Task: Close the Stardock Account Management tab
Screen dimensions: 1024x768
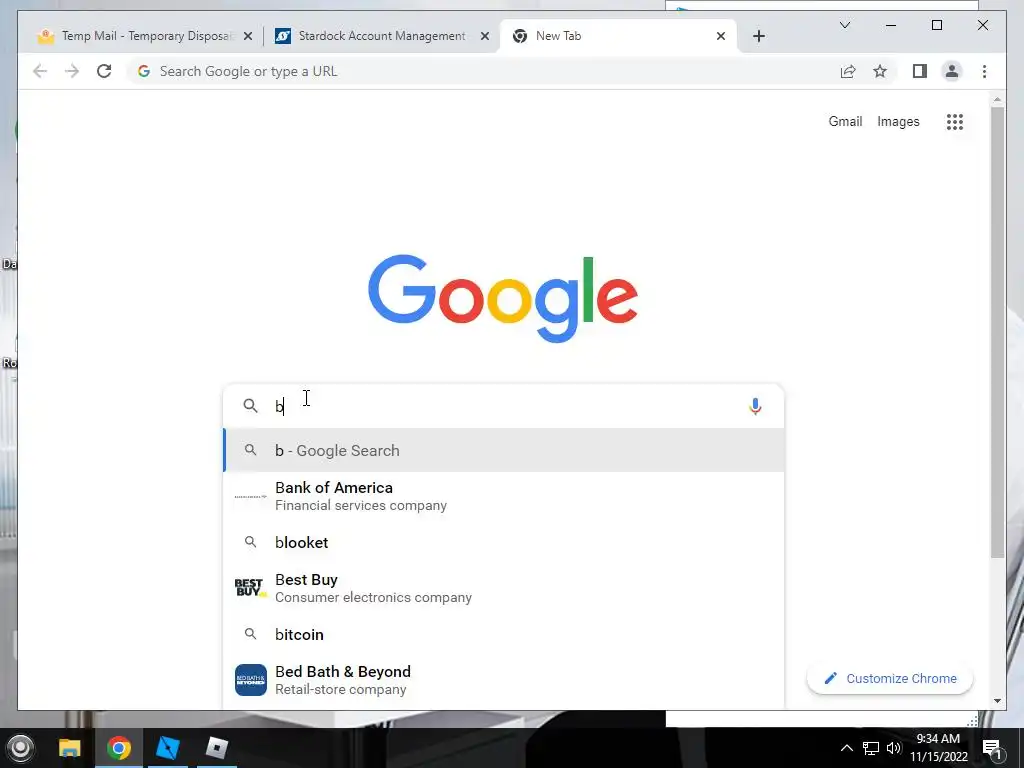Action: pos(485,36)
